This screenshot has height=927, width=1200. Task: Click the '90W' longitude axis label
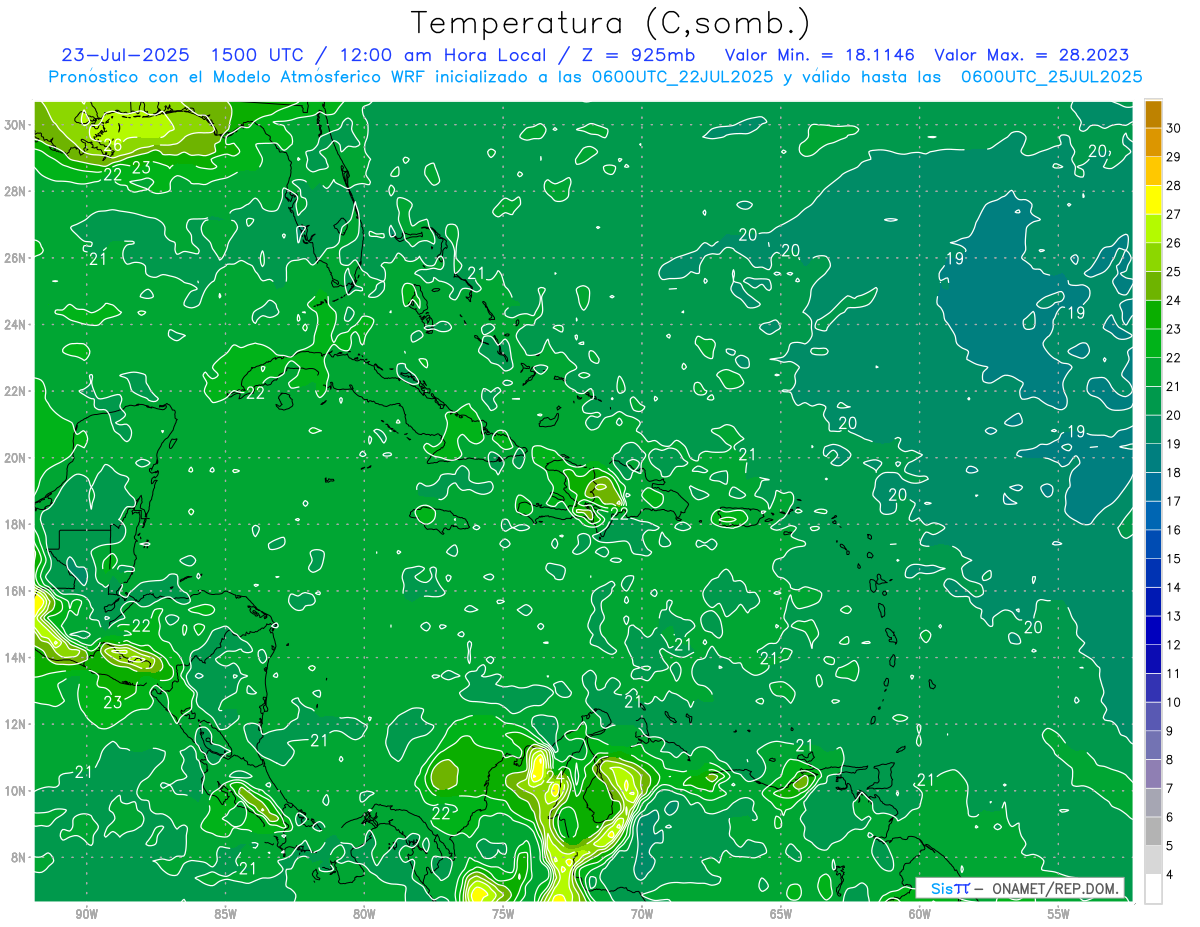point(86,914)
